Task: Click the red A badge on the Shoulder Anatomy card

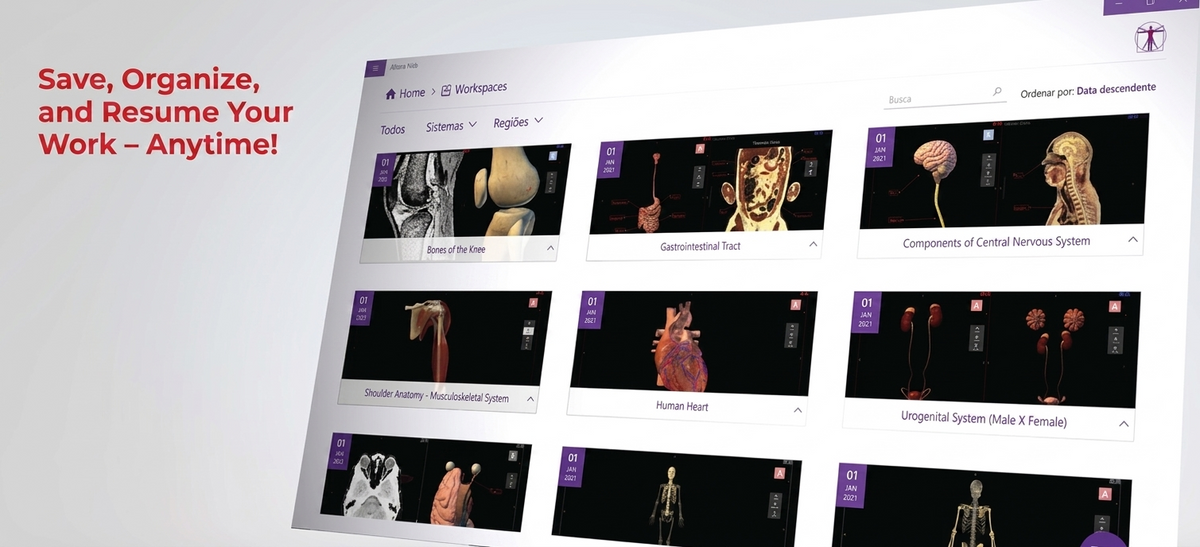Action: tap(533, 301)
